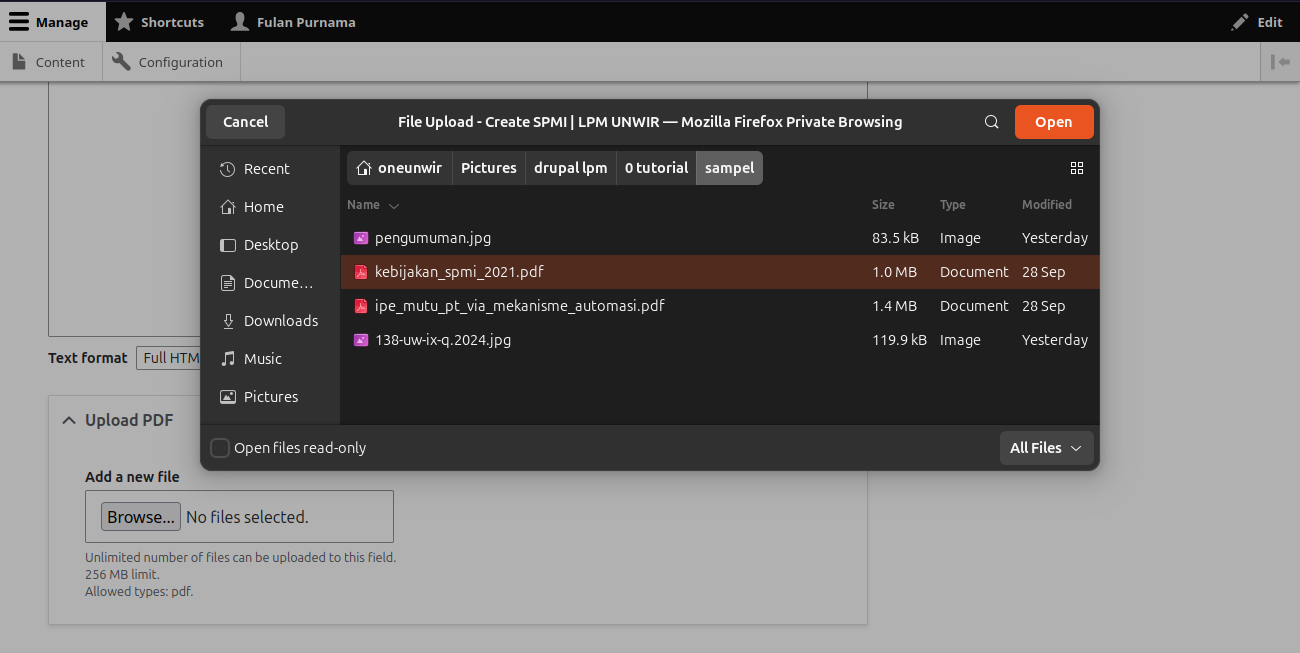Go to the drupal lpm breadcrumb folder

(571, 168)
